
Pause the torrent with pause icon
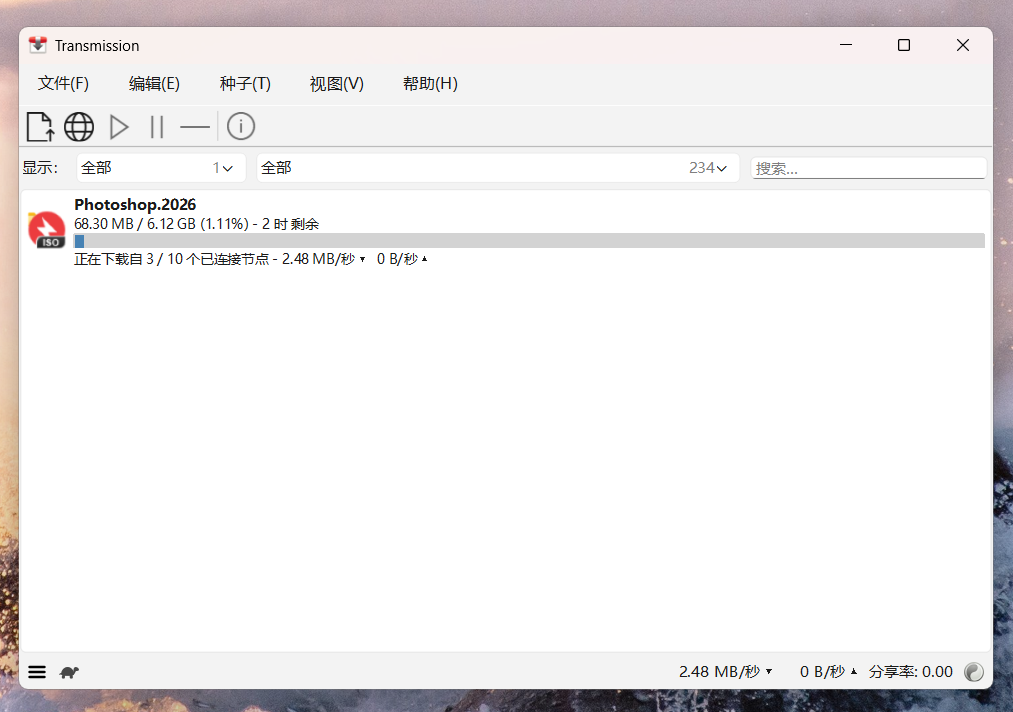pos(156,127)
